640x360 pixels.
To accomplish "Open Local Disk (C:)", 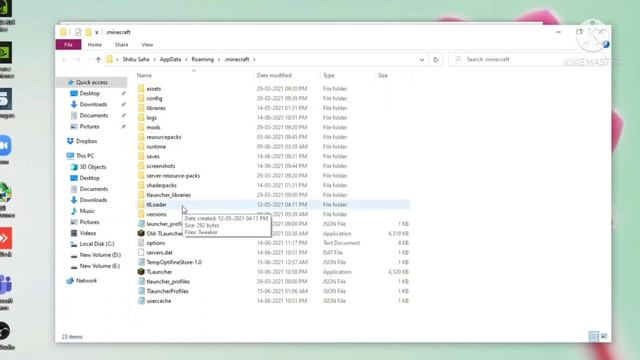I will point(97,244).
